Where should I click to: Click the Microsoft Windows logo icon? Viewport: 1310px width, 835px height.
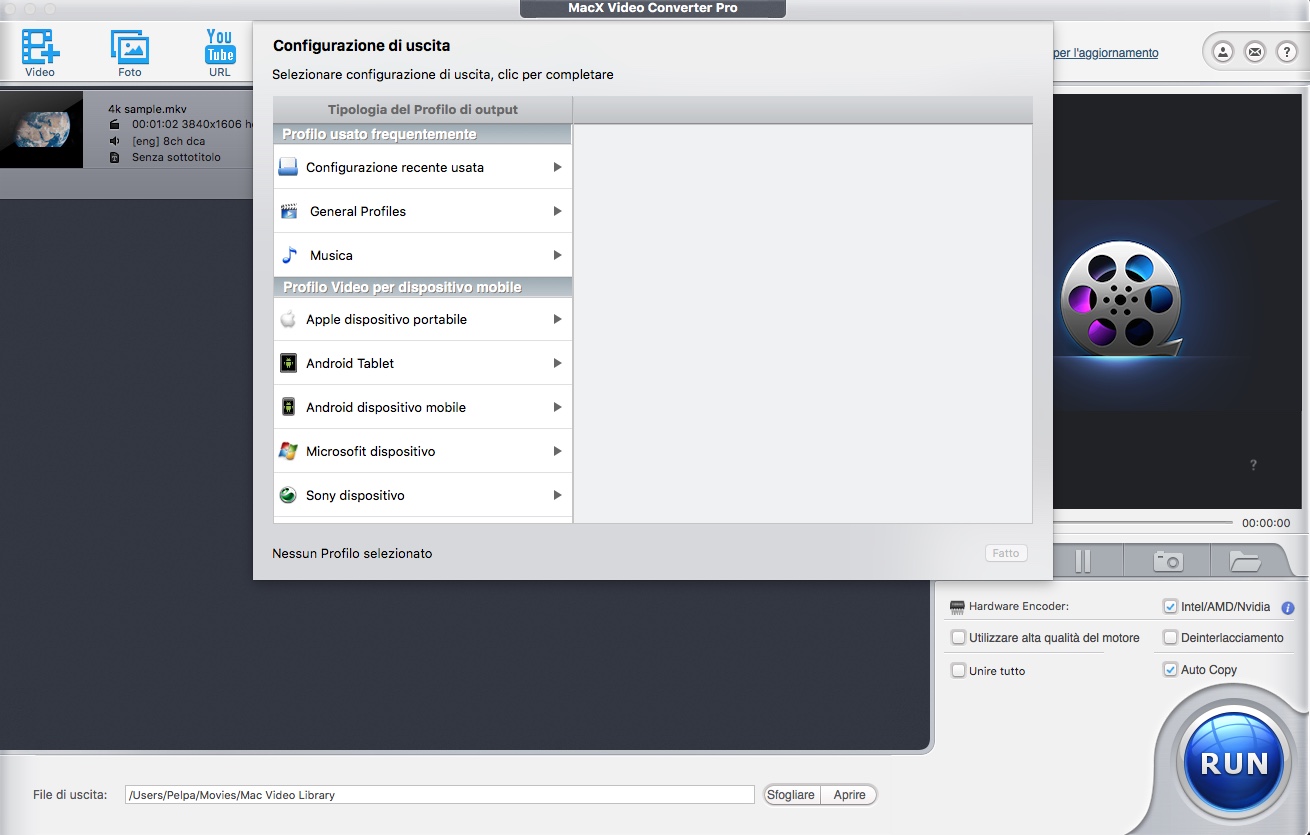pyautogui.click(x=288, y=451)
